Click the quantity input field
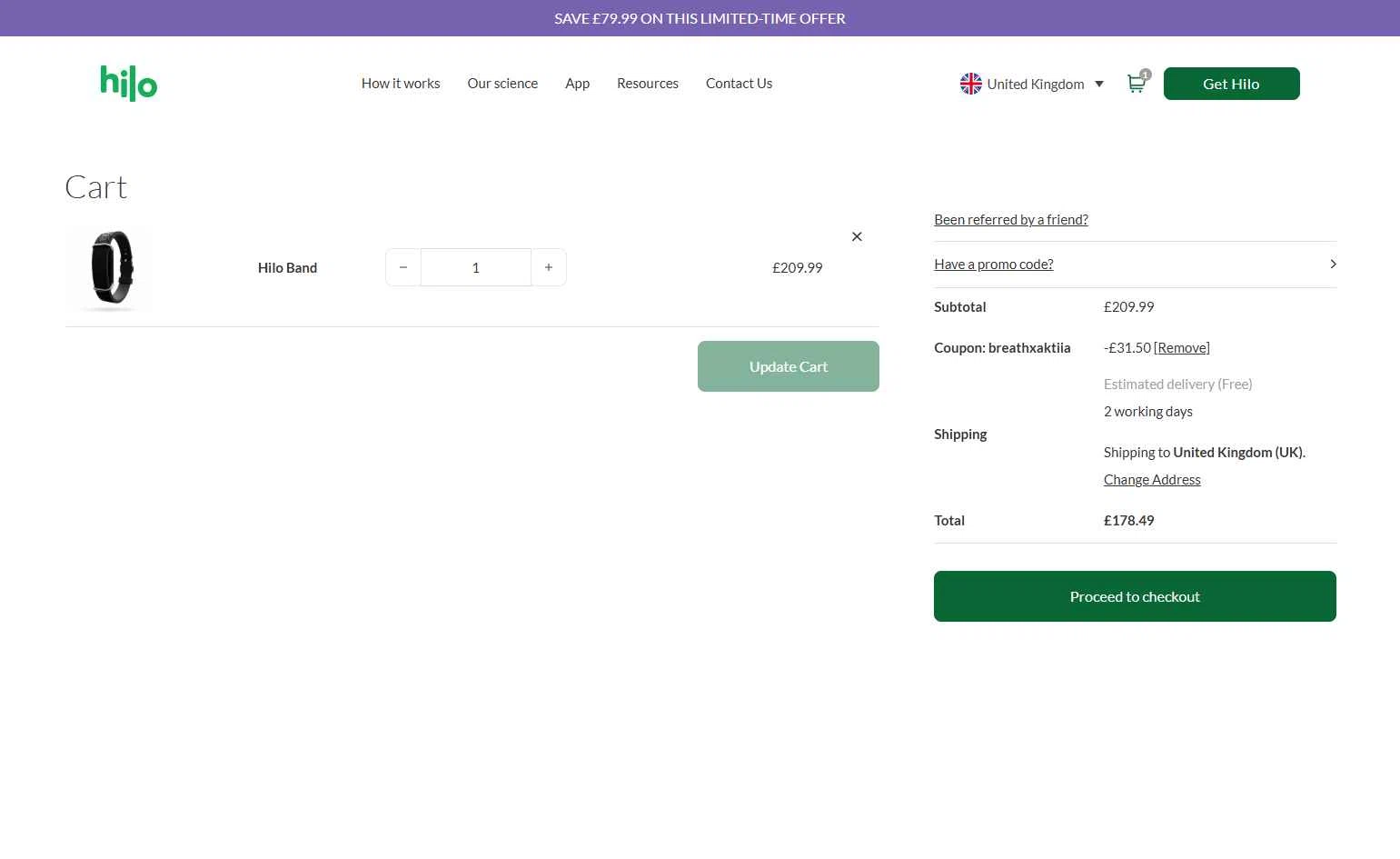Viewport: 1400px width, 859px height. (x=476, y=267)
